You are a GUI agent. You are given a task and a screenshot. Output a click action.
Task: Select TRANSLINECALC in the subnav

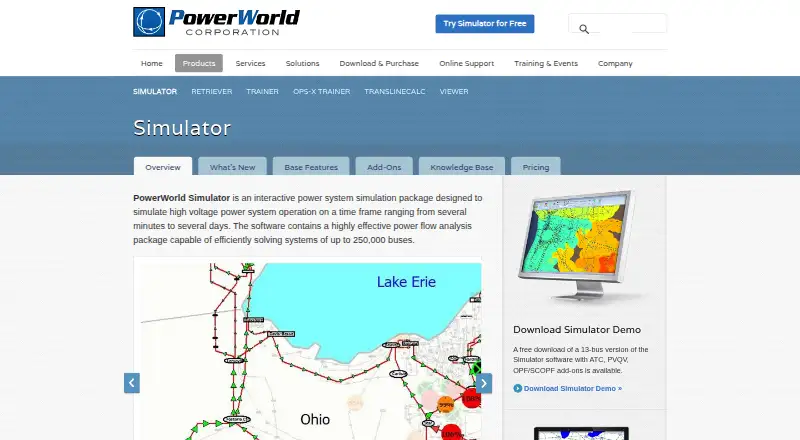[x=395, y=91]
